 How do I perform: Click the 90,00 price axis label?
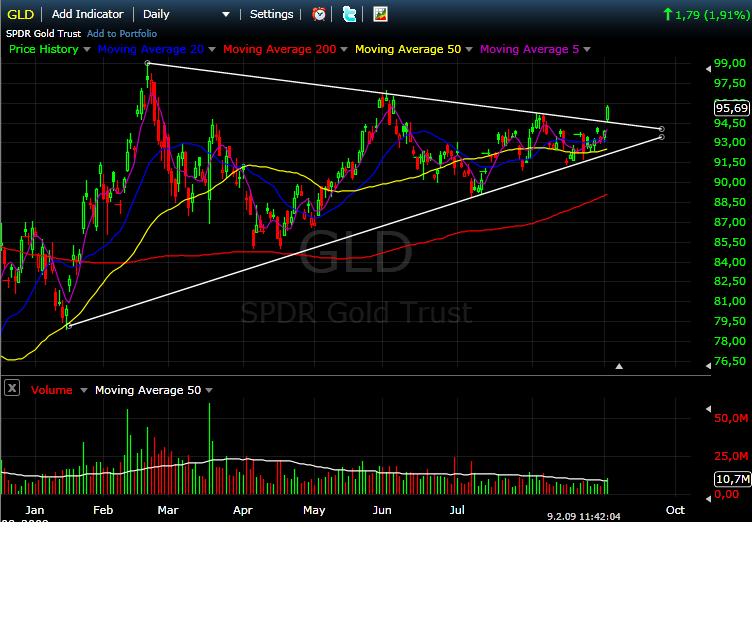(x=729, y=182)
